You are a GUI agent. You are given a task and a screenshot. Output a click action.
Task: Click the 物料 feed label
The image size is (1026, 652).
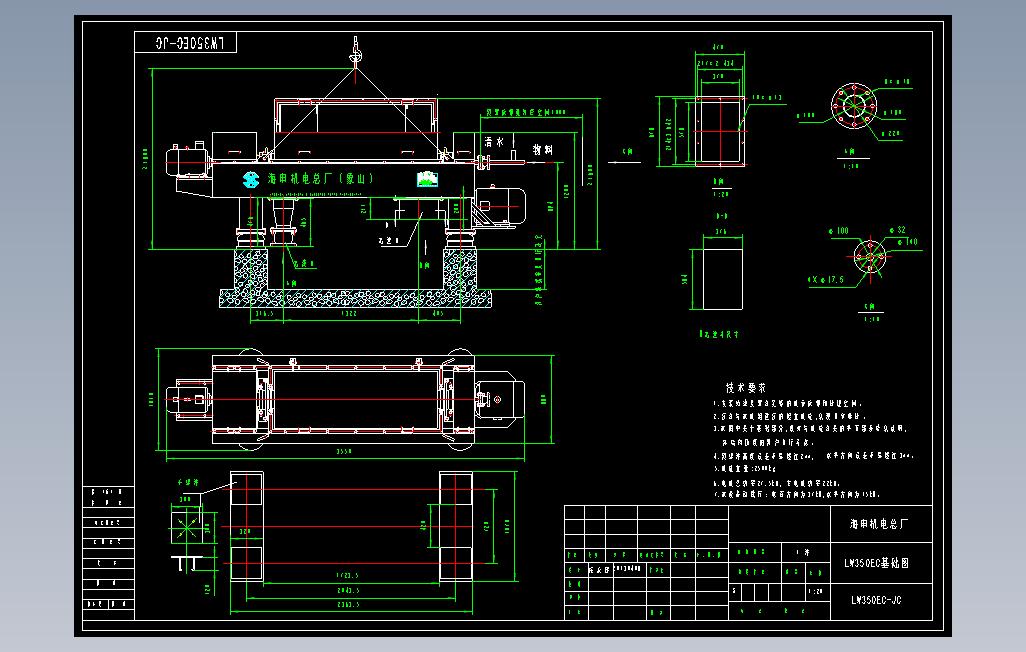[542, 150]
